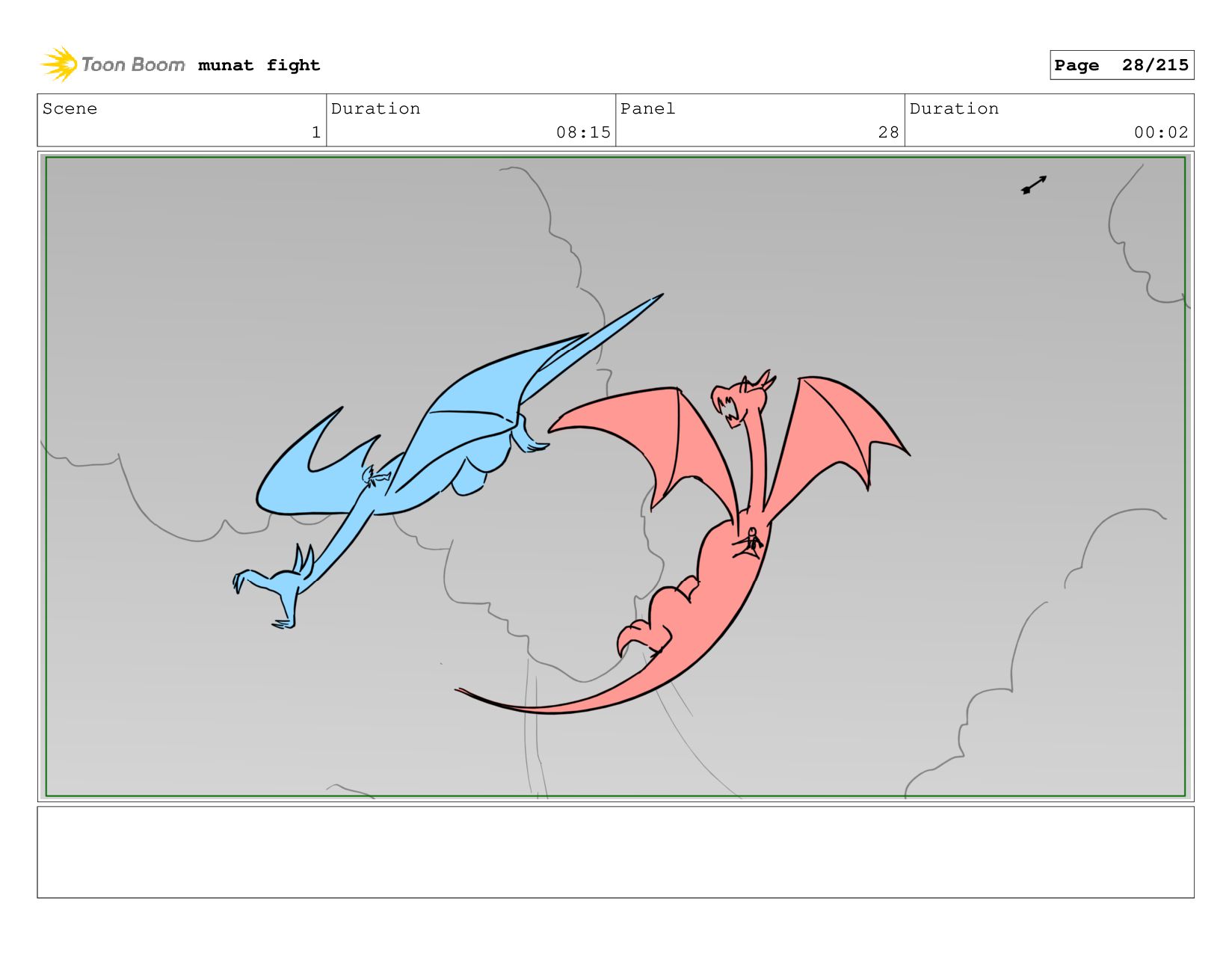Click the scene number value '1'

pos(316,132)
